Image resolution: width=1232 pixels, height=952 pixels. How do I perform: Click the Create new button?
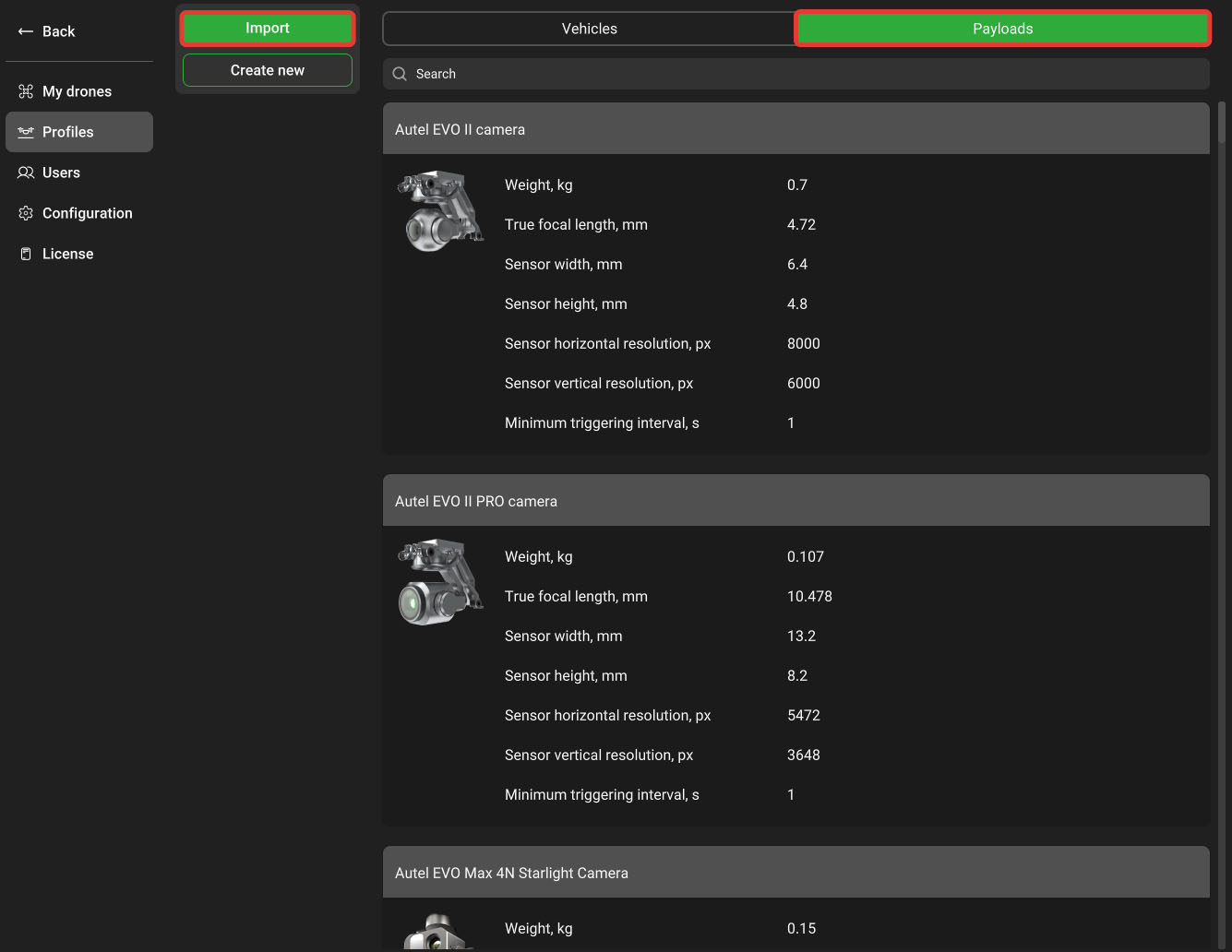268,70
